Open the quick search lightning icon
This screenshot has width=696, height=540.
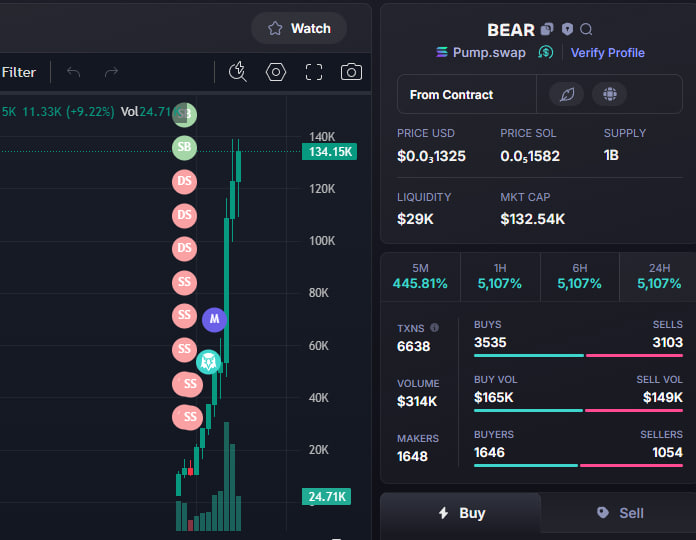(237, 72)
